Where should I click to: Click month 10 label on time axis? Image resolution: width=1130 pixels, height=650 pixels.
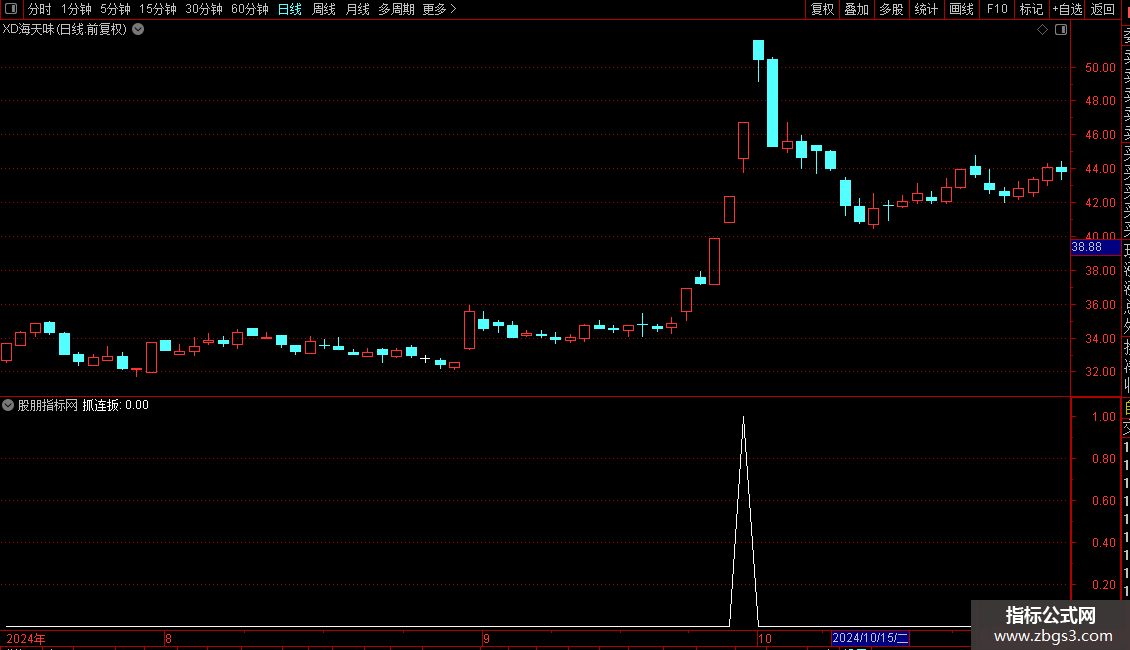click(765, 638)
